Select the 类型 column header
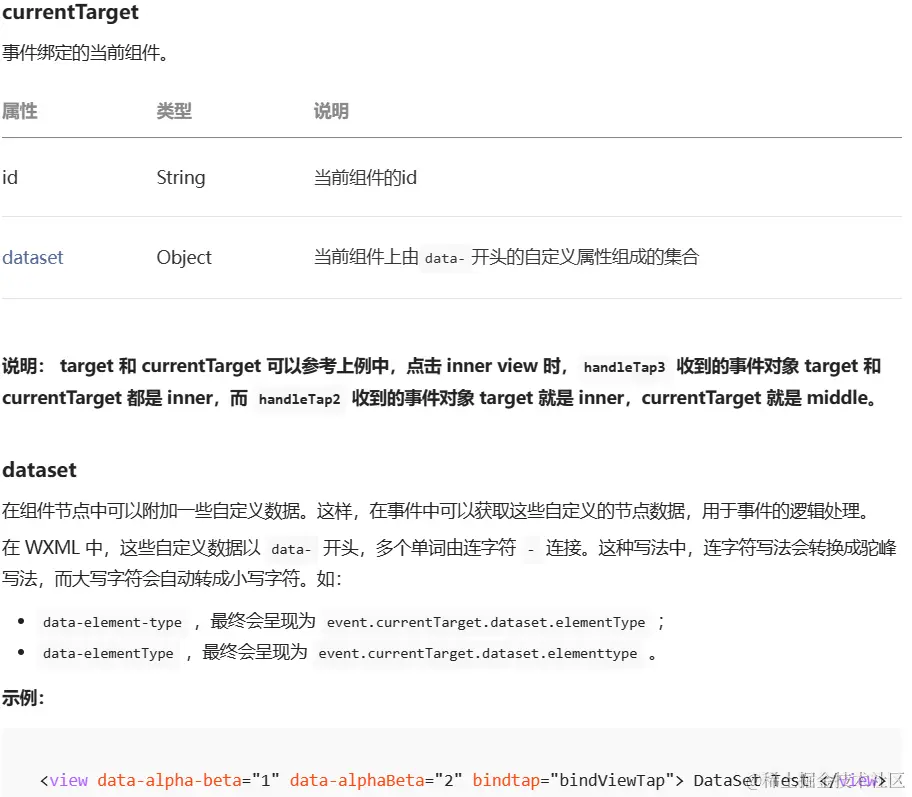912x797 pixels. coord(174,111)
